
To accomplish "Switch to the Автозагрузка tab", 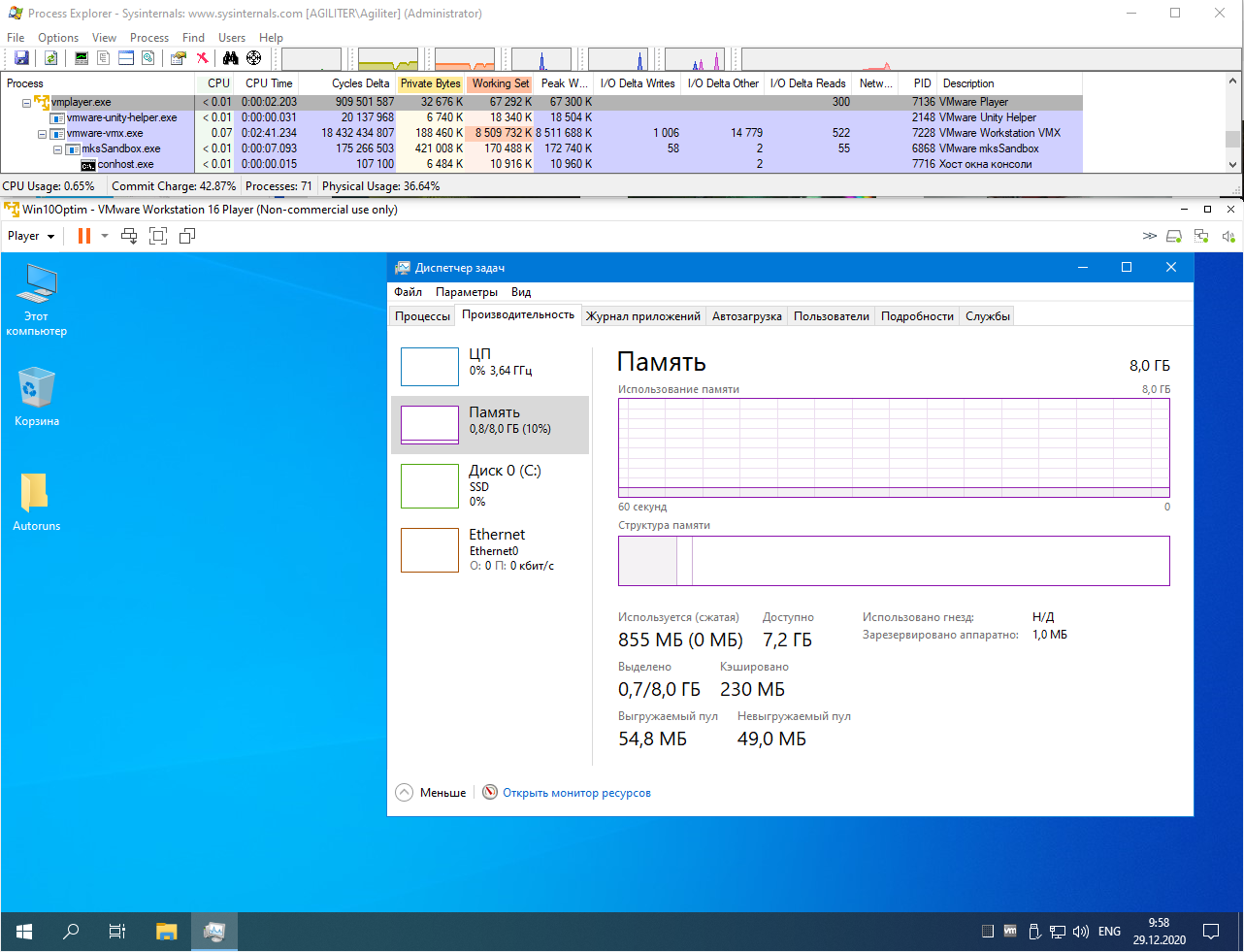I will coord(747,315).
